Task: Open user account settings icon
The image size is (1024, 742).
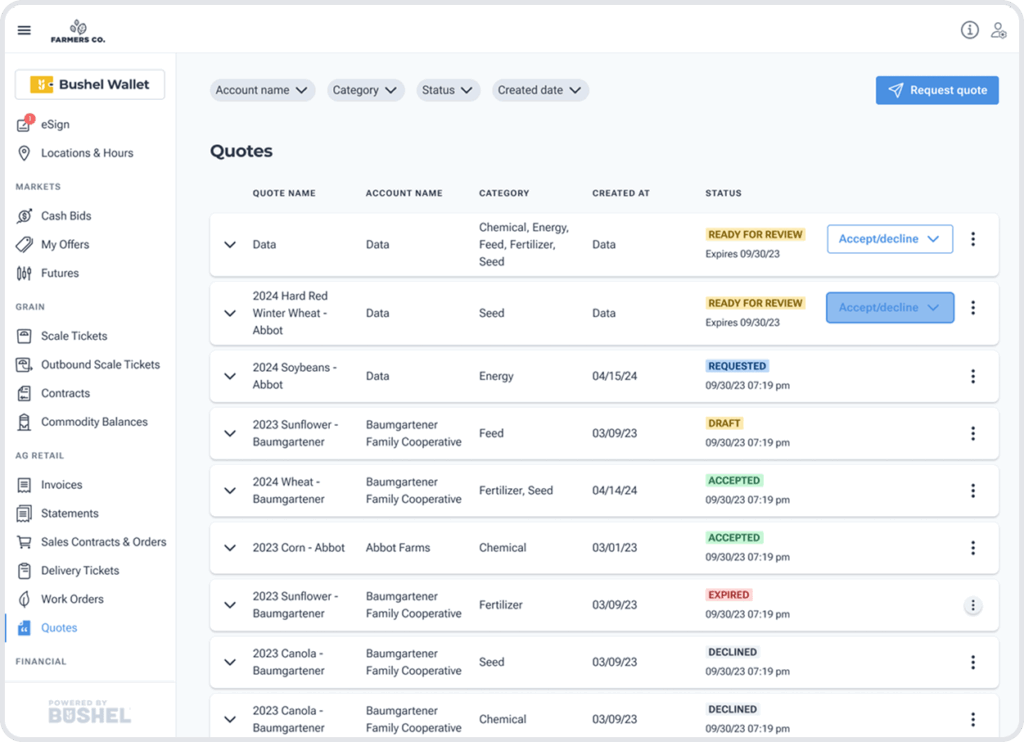Action: (x=999, y=30)
